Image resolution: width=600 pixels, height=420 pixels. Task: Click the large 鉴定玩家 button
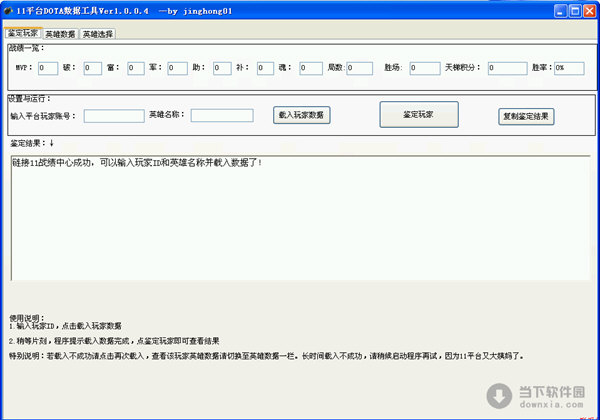click(x=419, y=114)
